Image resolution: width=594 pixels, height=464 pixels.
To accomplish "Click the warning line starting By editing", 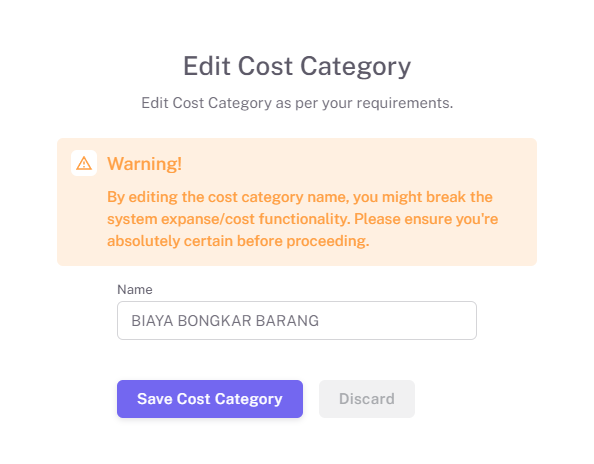I will tap(300, 197).
